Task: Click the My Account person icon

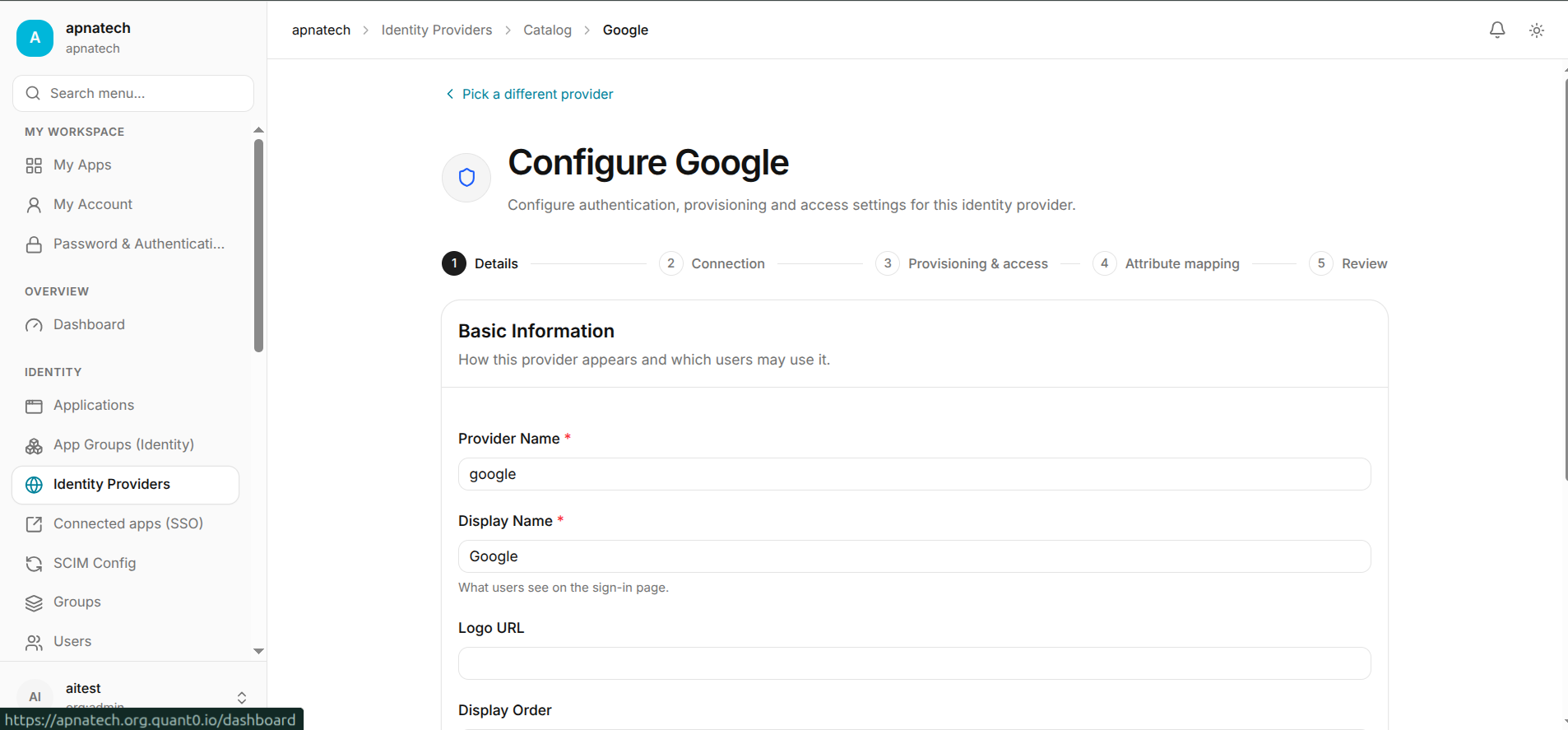Action: click(34, 205)
